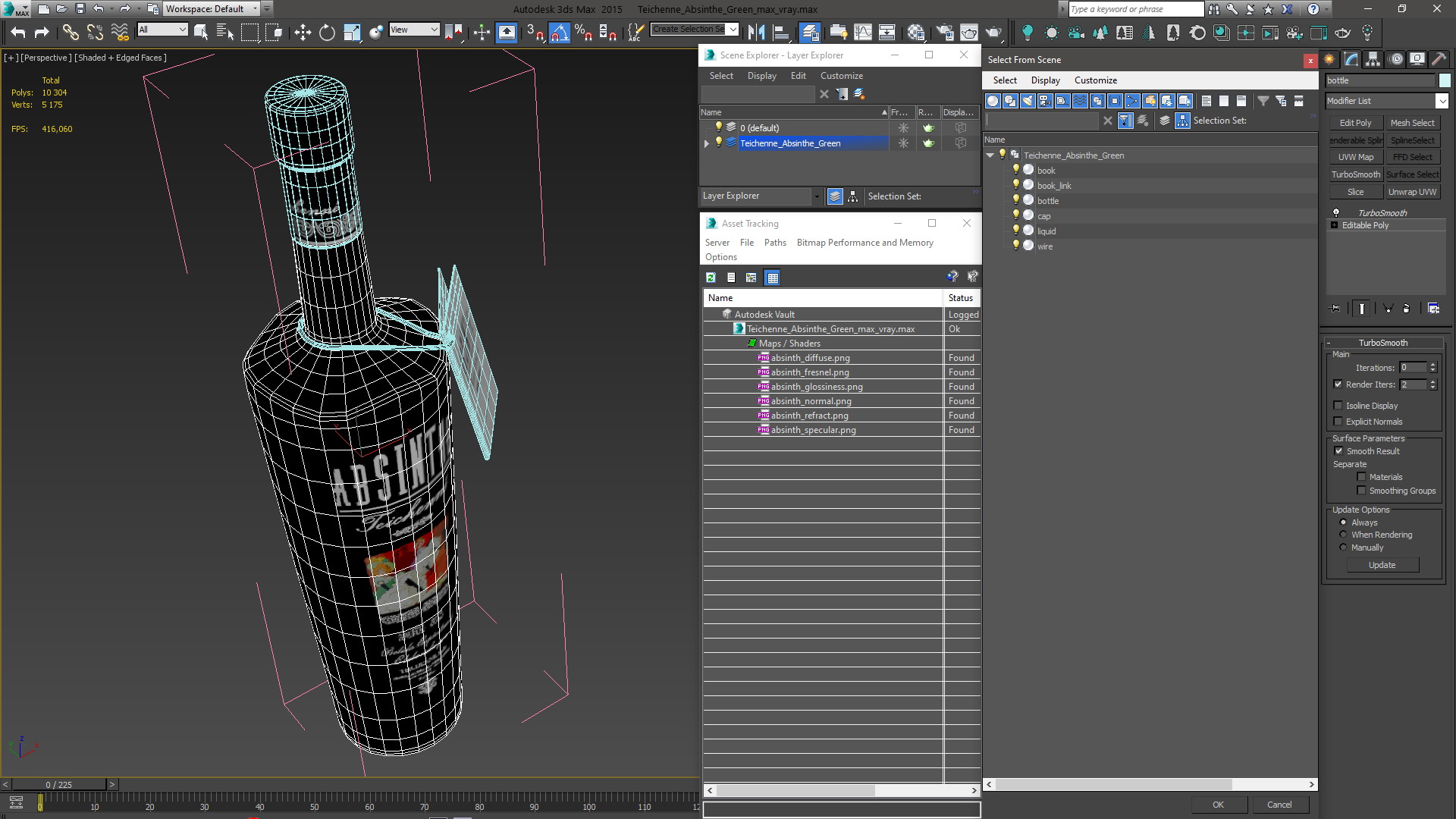1456x819 pixels.
Task: Check Separate by Materials option
Action: (x=1361, y=477)
